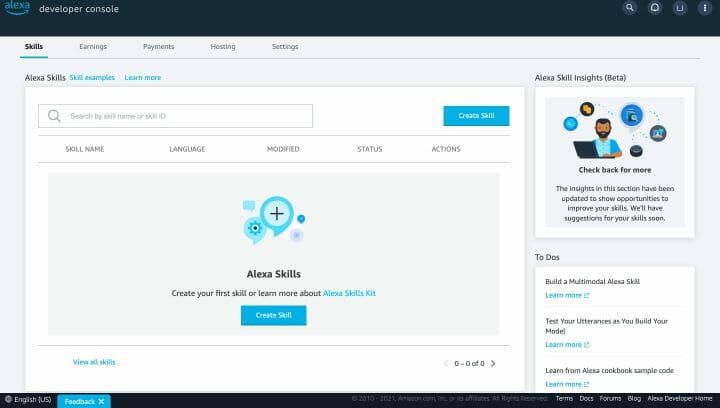
Task: Open the Blog footer link
Action: [x=634, y=398]
